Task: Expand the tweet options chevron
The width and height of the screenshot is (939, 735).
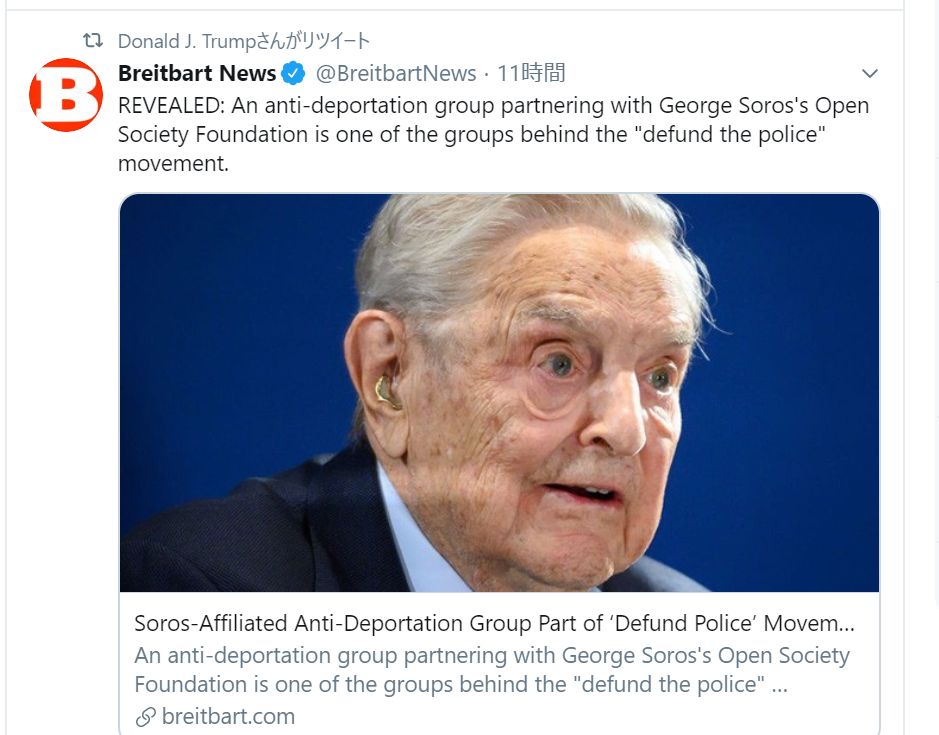Action: [x=869, y=74]
